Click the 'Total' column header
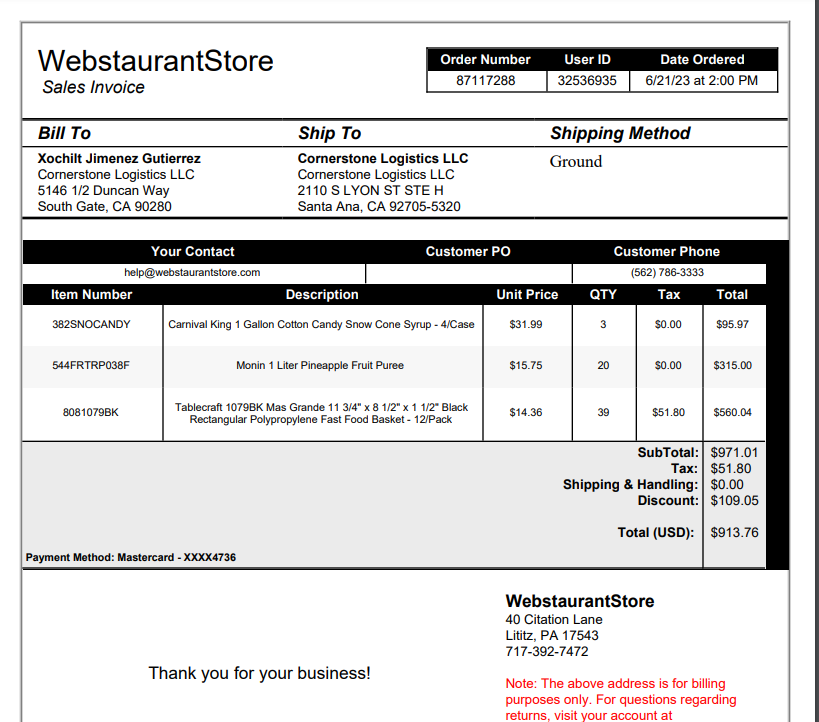The height and width of the screenshot is (722, 819). pos(732,295)
